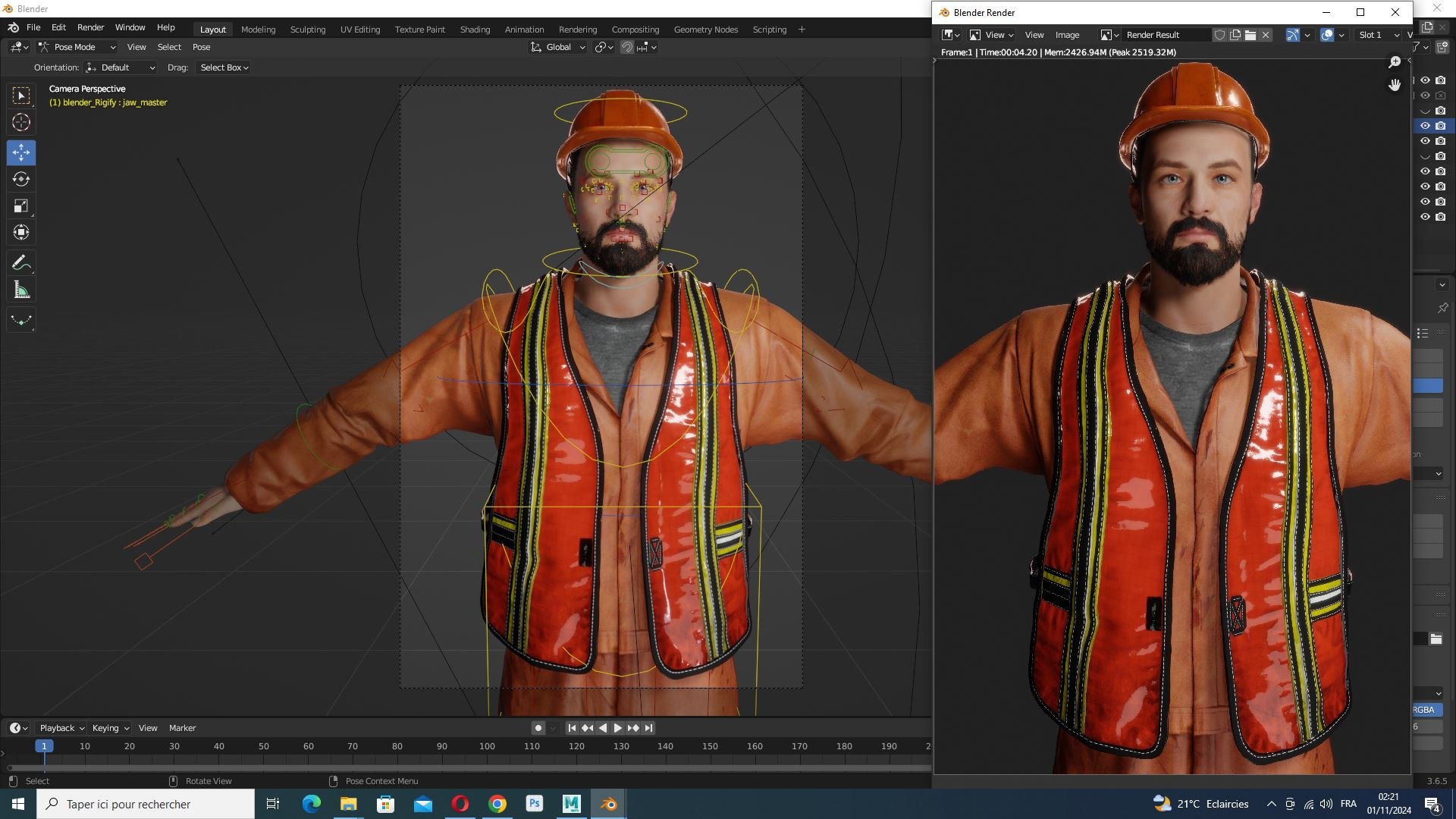This screenshot has width=1456, height=819.
Task: Open the Pose menu in viewport header
Action: point(201,47)
